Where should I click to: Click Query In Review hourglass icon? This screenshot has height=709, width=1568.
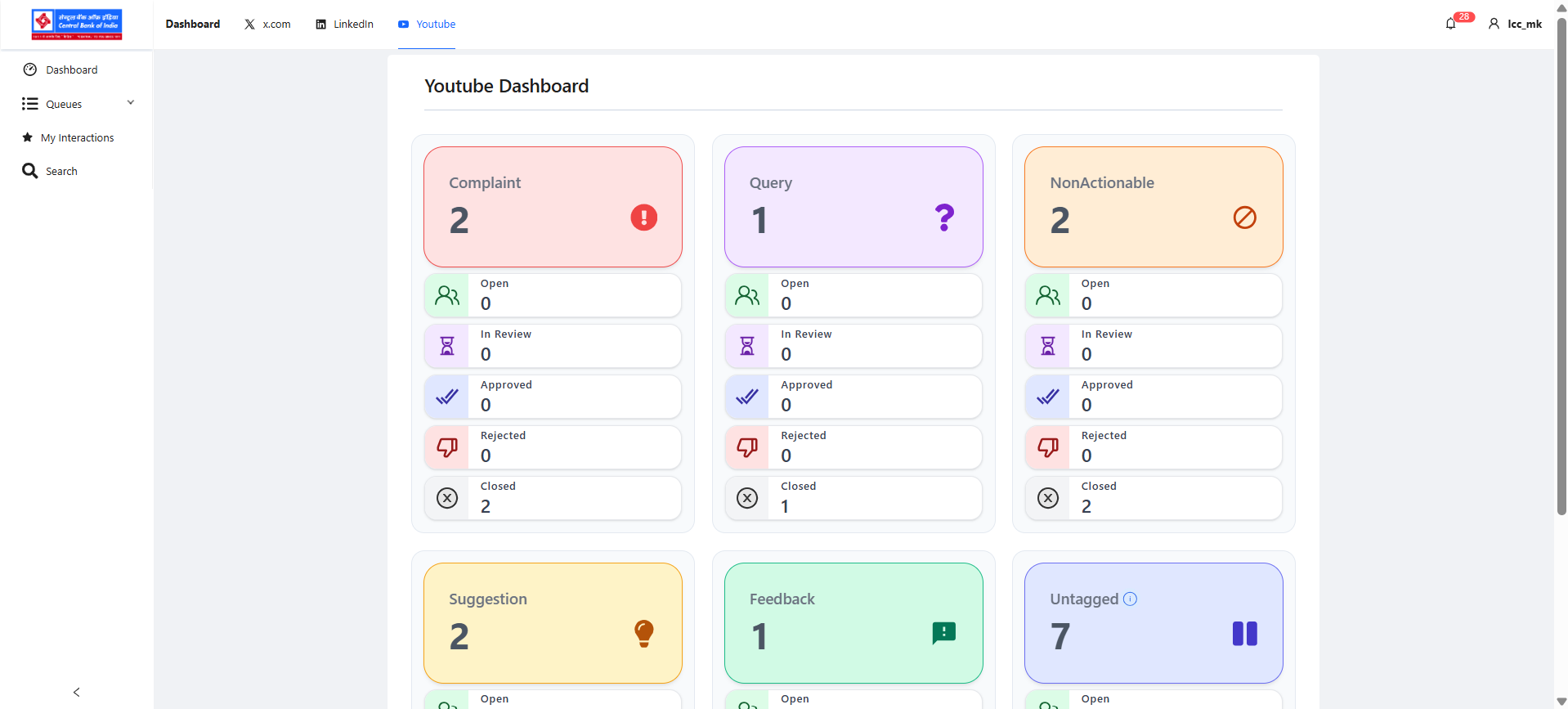click(747, 346)
